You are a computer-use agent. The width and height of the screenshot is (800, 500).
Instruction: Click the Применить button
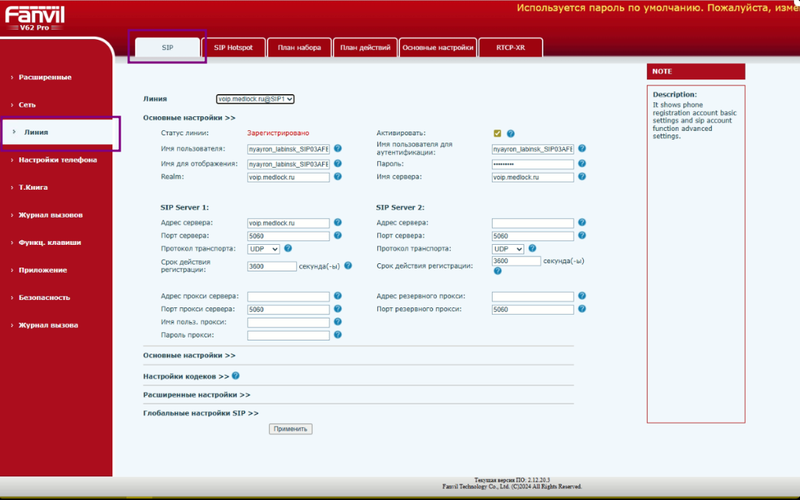290,429
